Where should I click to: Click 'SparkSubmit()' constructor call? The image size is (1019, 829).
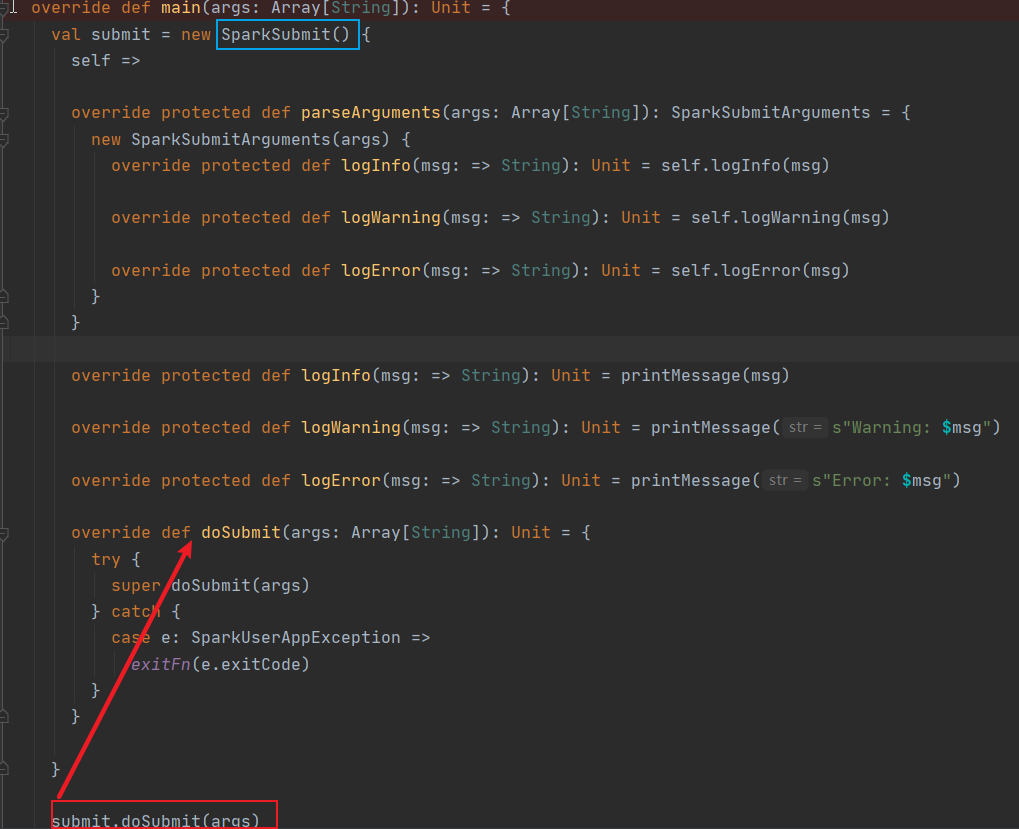click(285, 34)
